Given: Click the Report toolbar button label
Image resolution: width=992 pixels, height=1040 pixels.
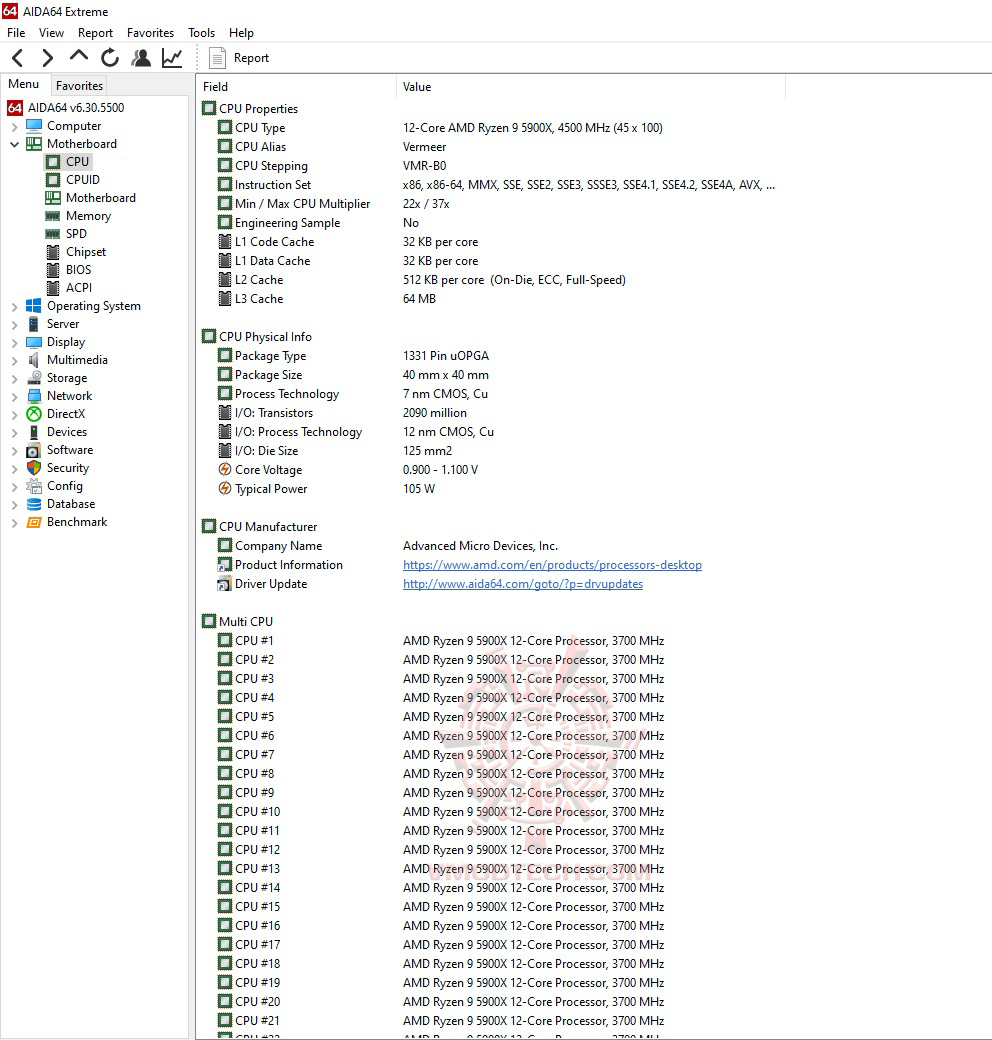Looking at the screenshot, I should click(251, 58).
